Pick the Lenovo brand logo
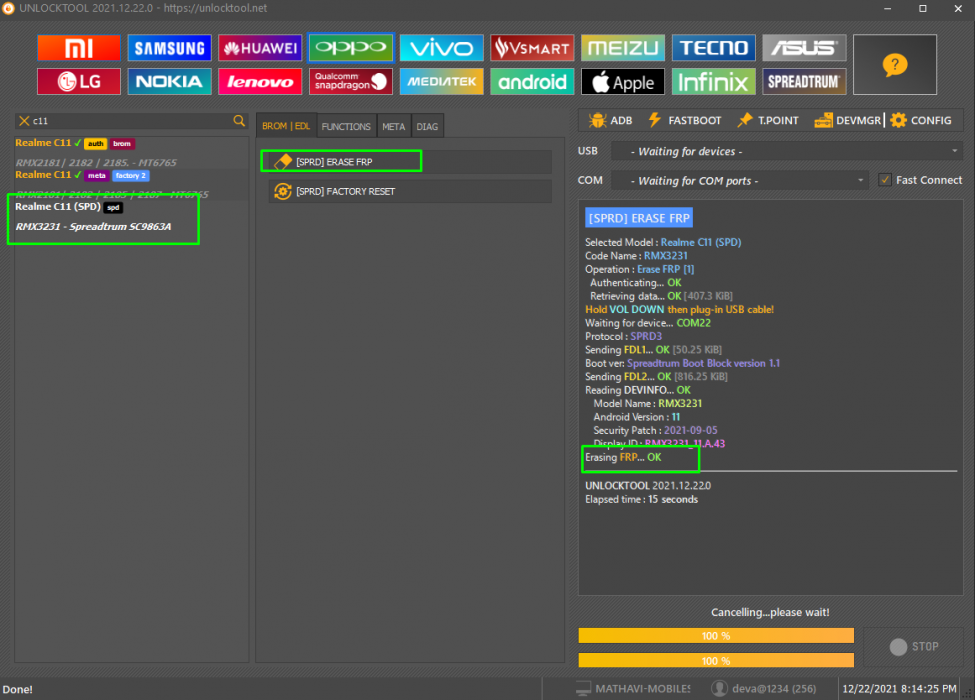Image resolution: width=975 pixels, height=700 pixels. [x=260, y=81]
